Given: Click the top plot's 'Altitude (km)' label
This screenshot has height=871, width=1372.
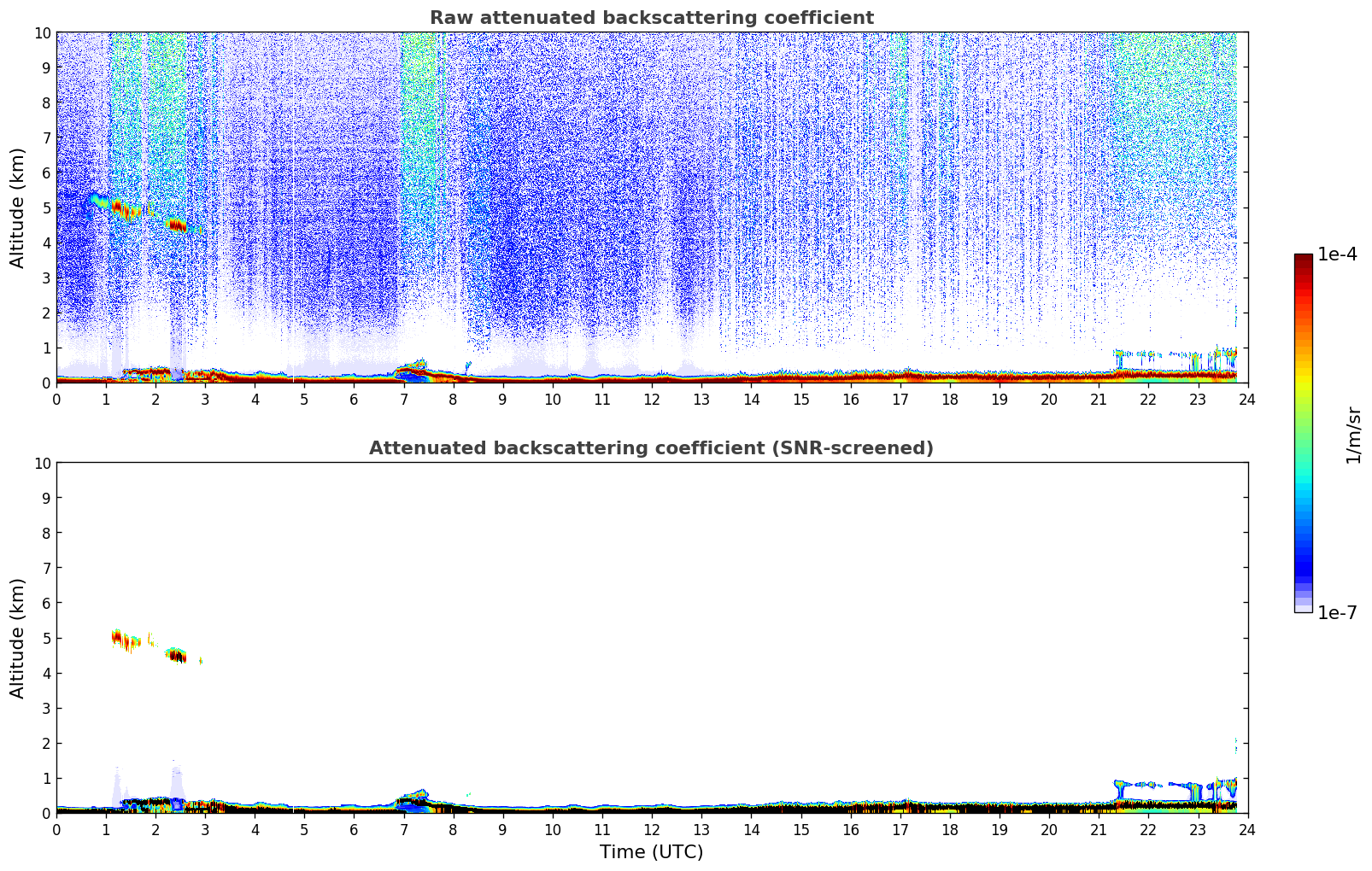Looking at the screenshot, I should [x=18, y=208].
